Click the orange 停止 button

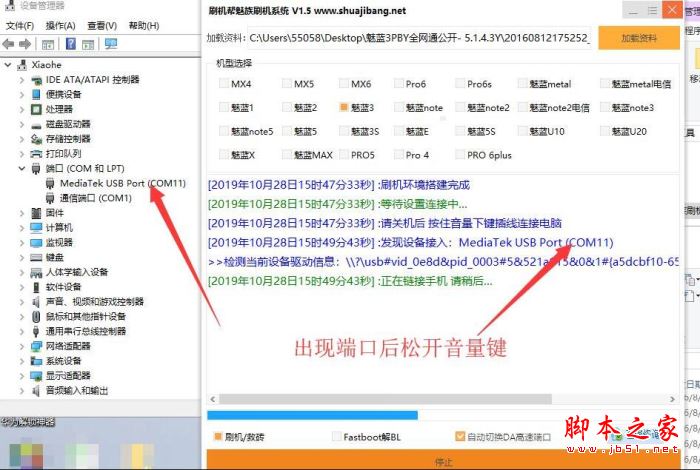(x=443, y=460)
